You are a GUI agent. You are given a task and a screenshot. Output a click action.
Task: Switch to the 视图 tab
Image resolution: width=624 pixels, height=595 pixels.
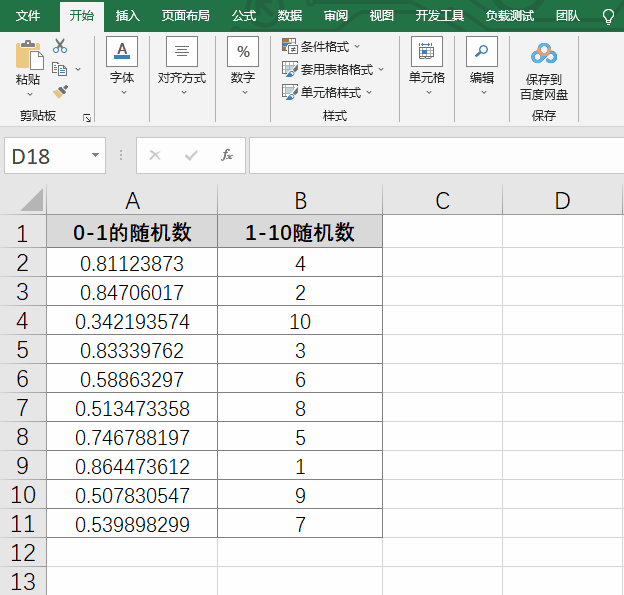[x=381, y=16]
